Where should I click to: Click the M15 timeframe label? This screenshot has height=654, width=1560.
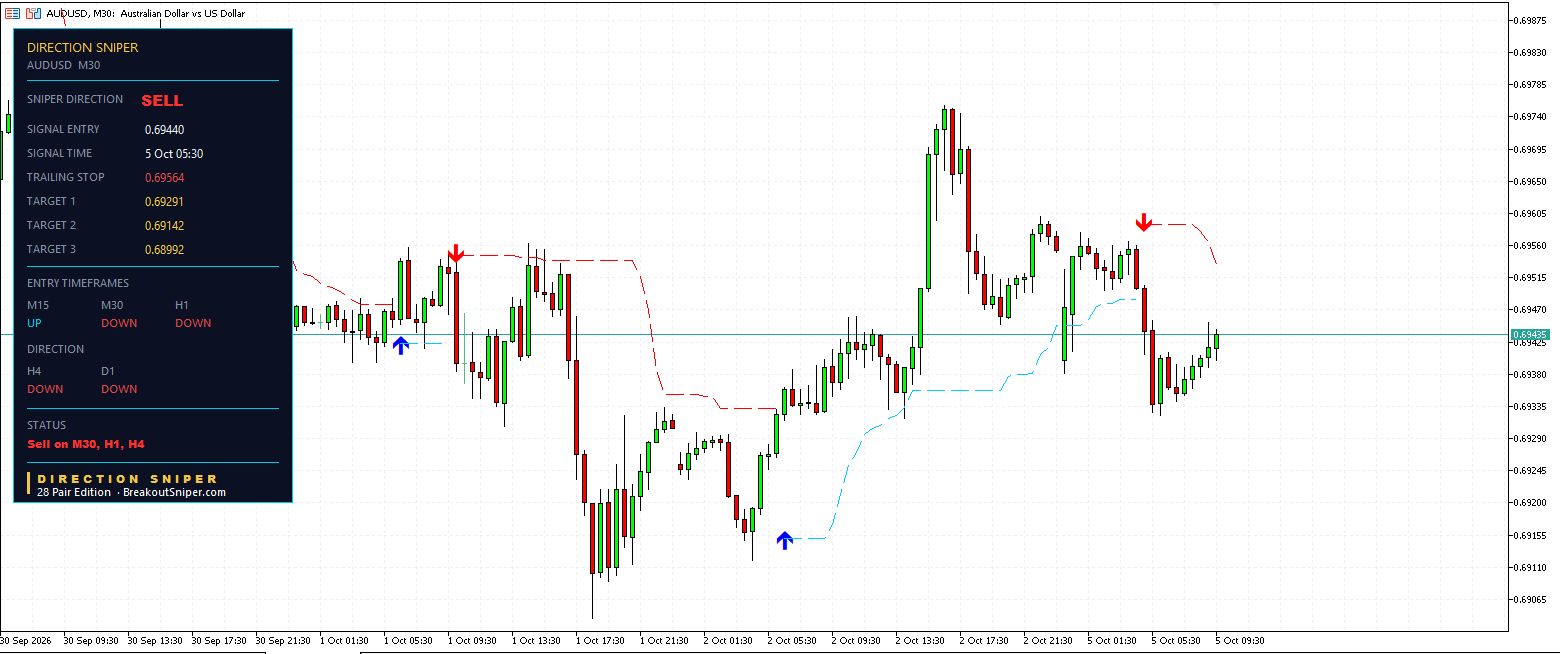[38, 305]
